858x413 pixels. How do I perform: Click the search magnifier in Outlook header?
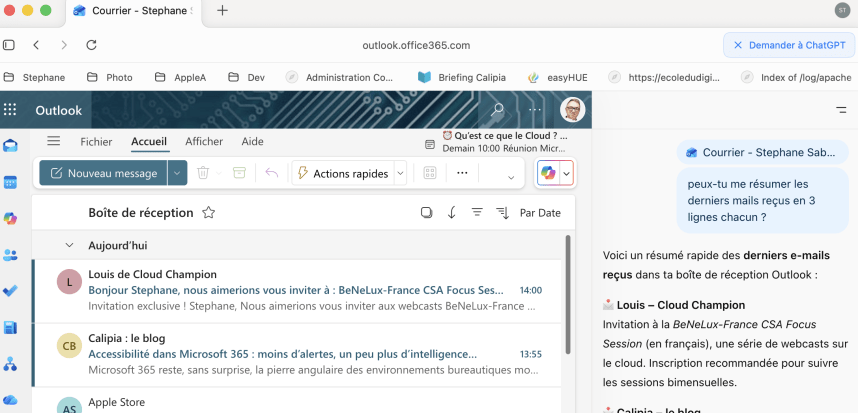[497, 110]
